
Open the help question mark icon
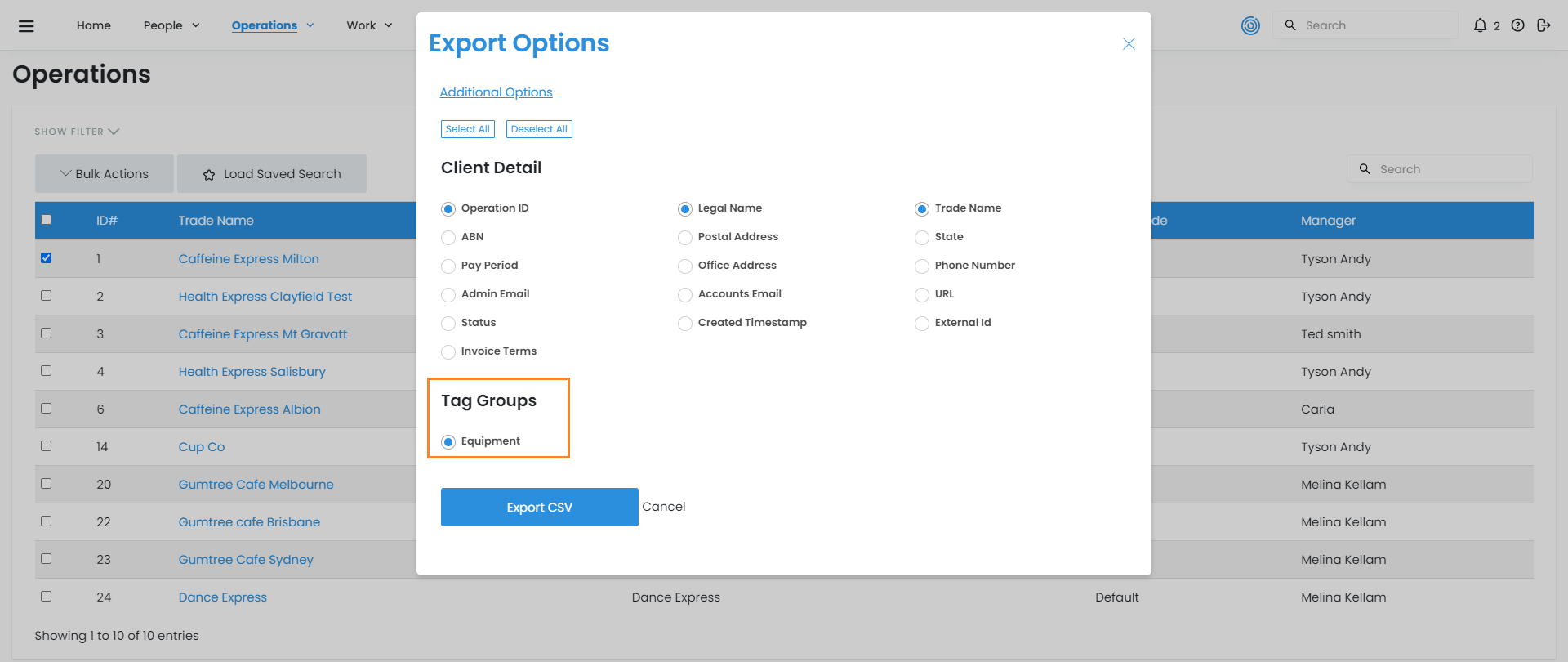coord(1517,25)
